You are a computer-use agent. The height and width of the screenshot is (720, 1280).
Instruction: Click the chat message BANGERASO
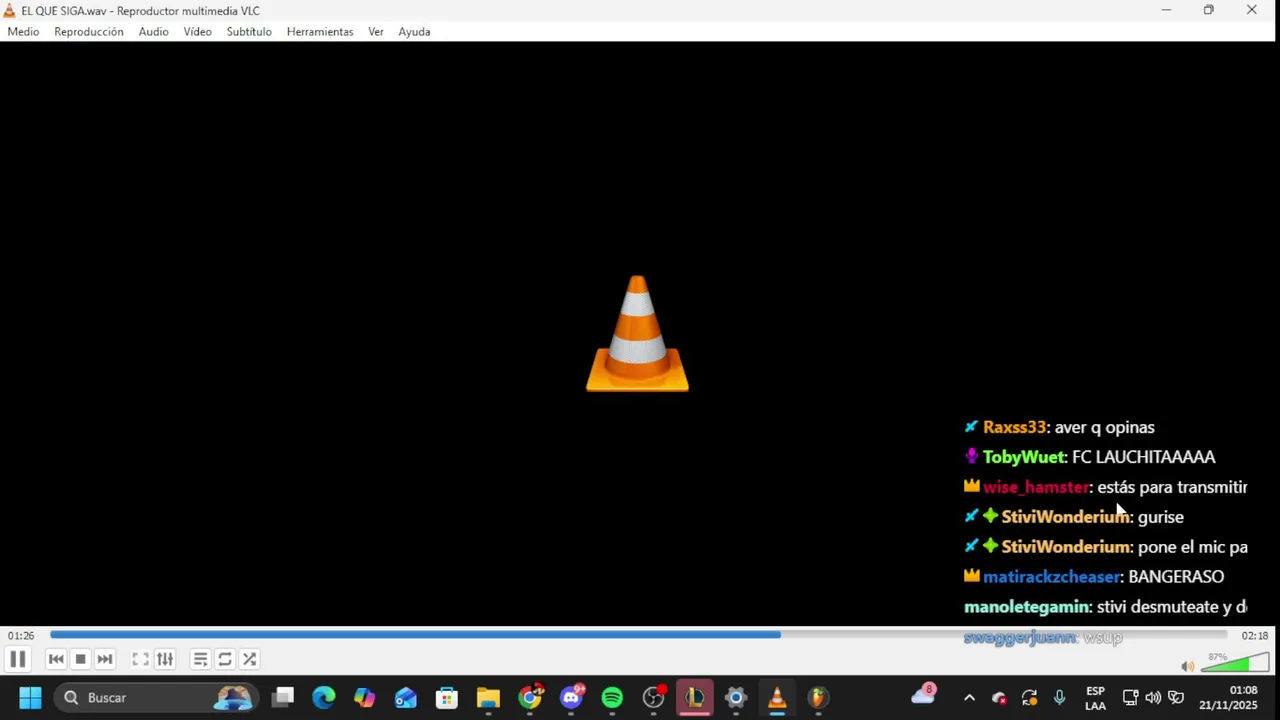click(x=1176, y=577)
